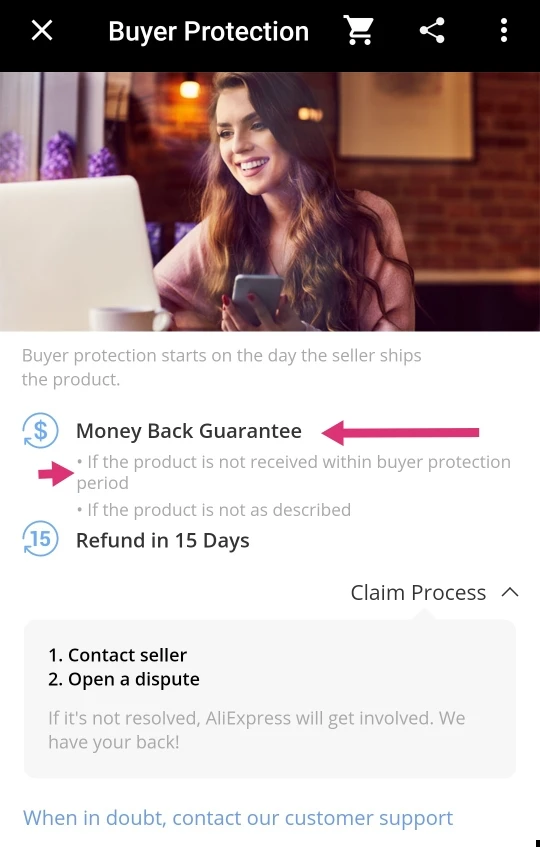
Task: Tap the Money Back Guarantee dollar icon
Action: 40,431
